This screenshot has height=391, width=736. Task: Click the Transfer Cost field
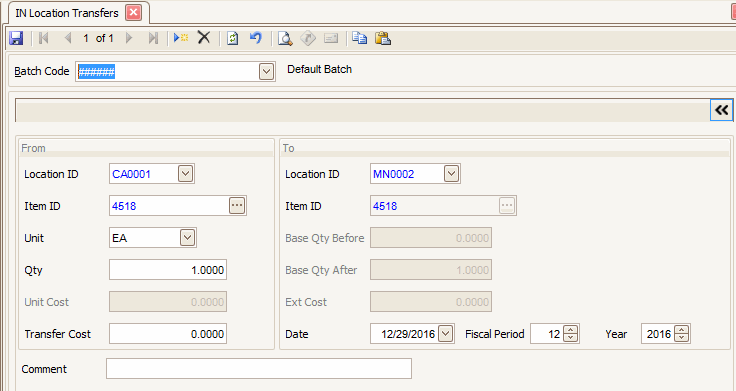(168, 334)
